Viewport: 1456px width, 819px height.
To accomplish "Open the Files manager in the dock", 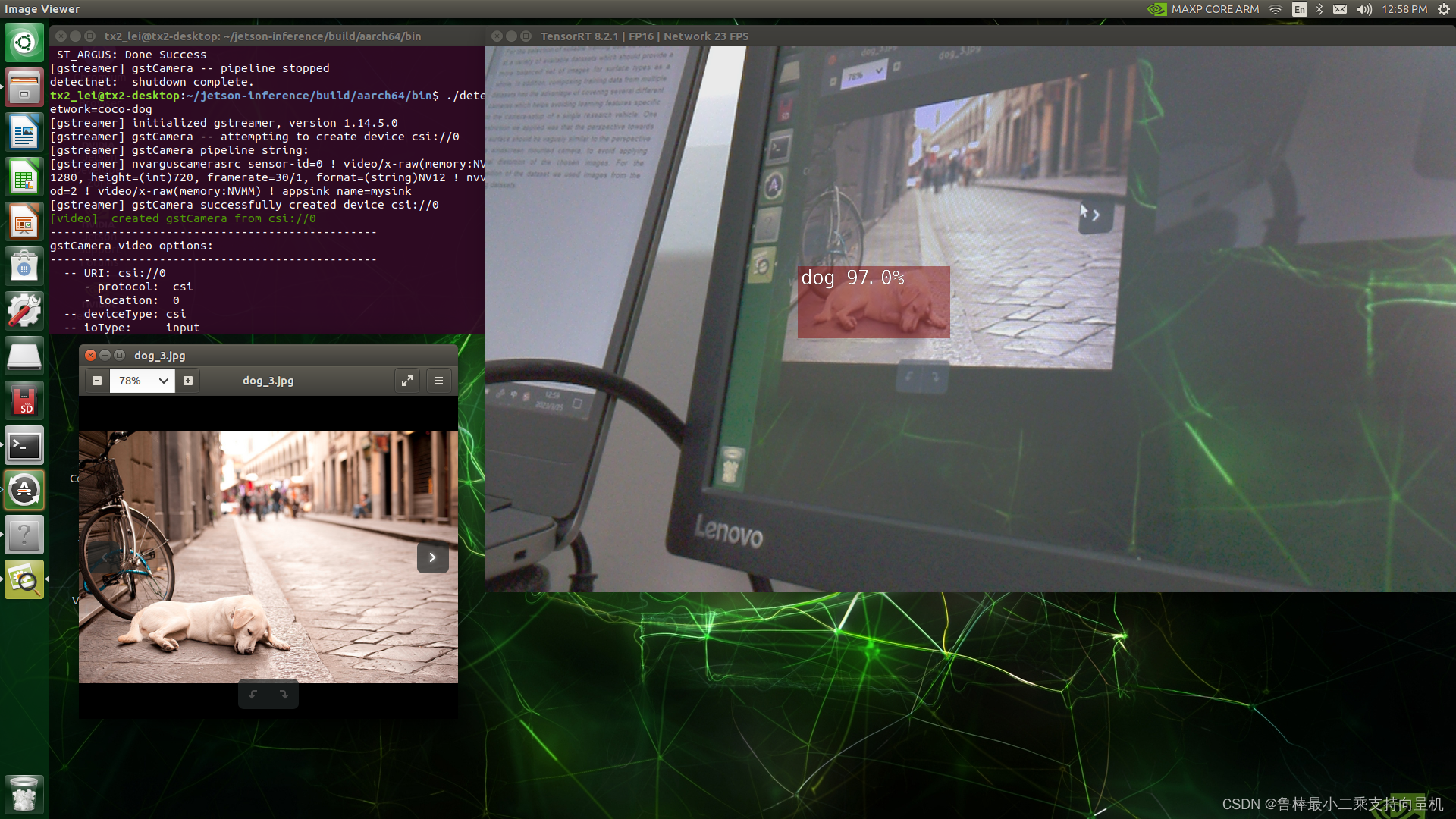I will click(24, 87).
